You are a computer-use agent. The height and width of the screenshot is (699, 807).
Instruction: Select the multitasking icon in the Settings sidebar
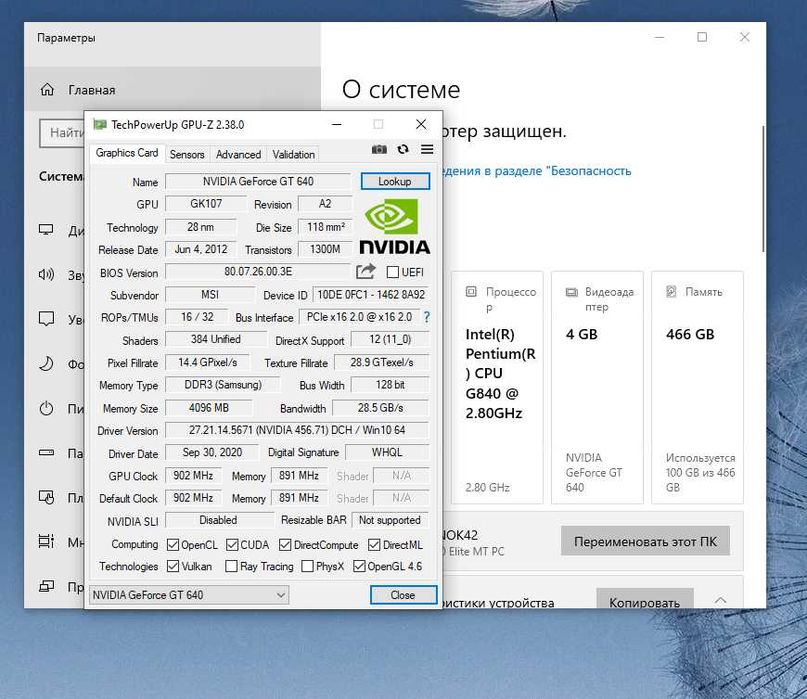click(46, 541)
